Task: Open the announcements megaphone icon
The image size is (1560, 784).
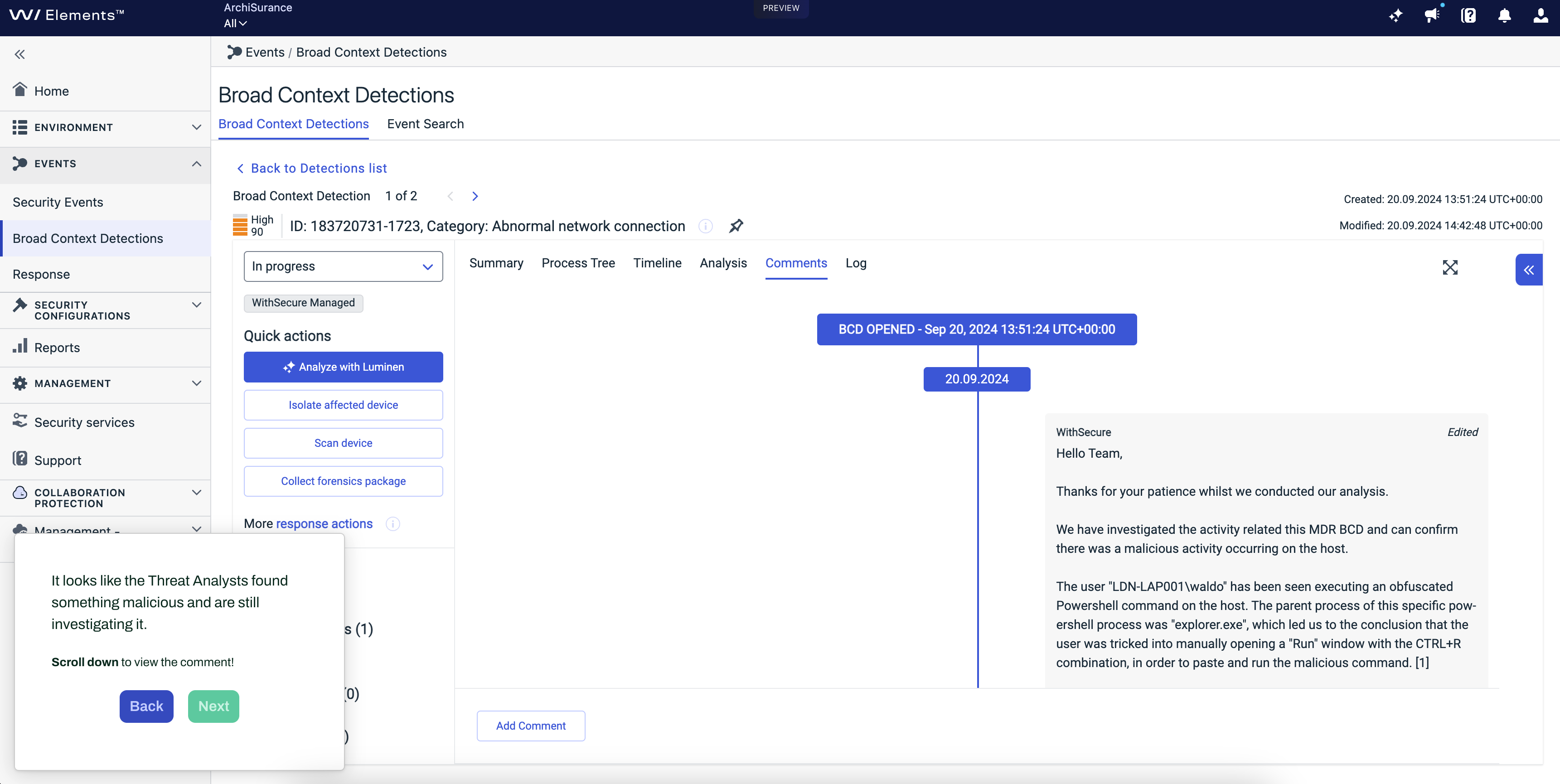Action: click(x=1432, y=16)
